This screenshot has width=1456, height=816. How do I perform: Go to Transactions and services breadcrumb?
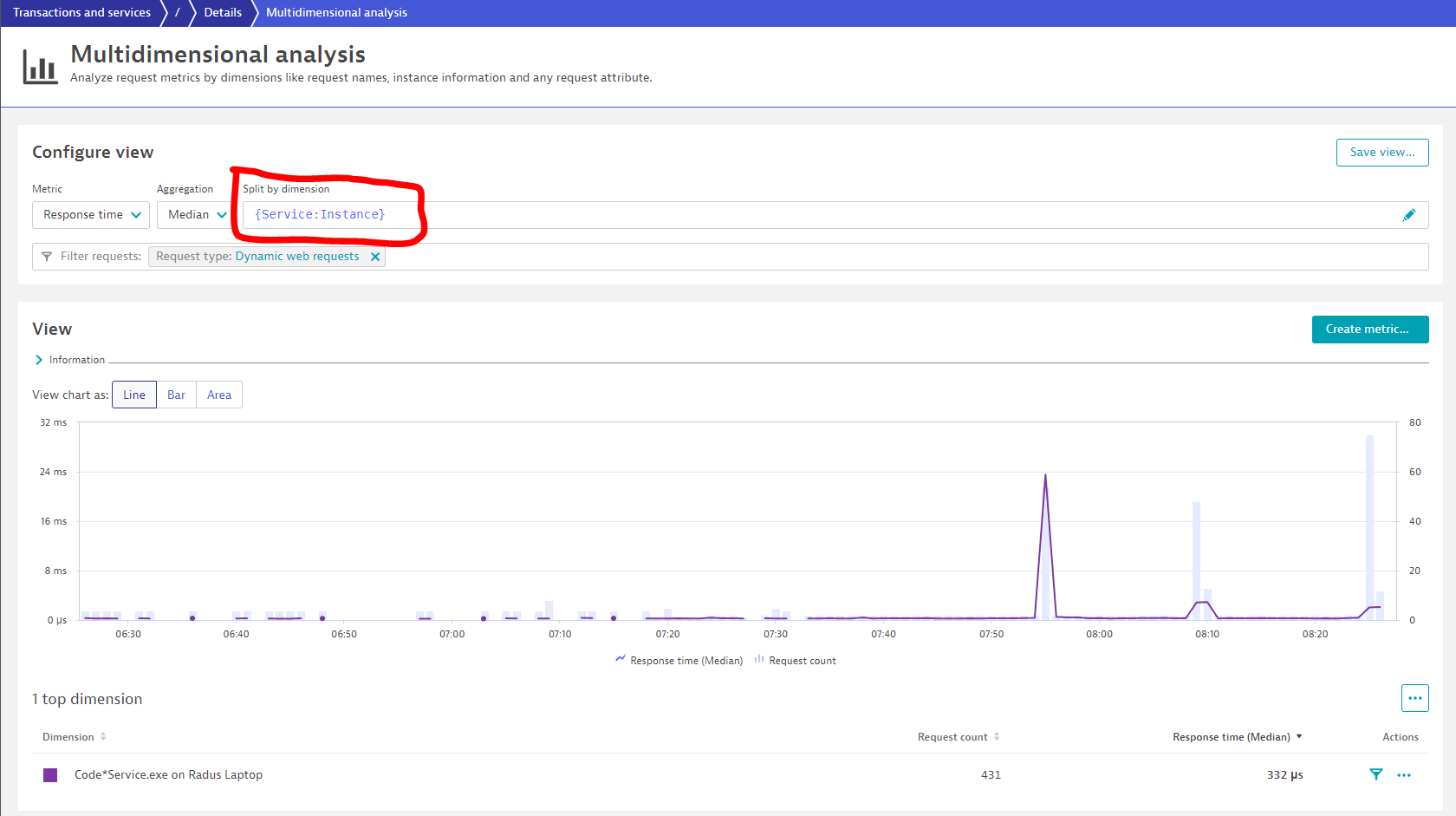(x=81, y=13)
